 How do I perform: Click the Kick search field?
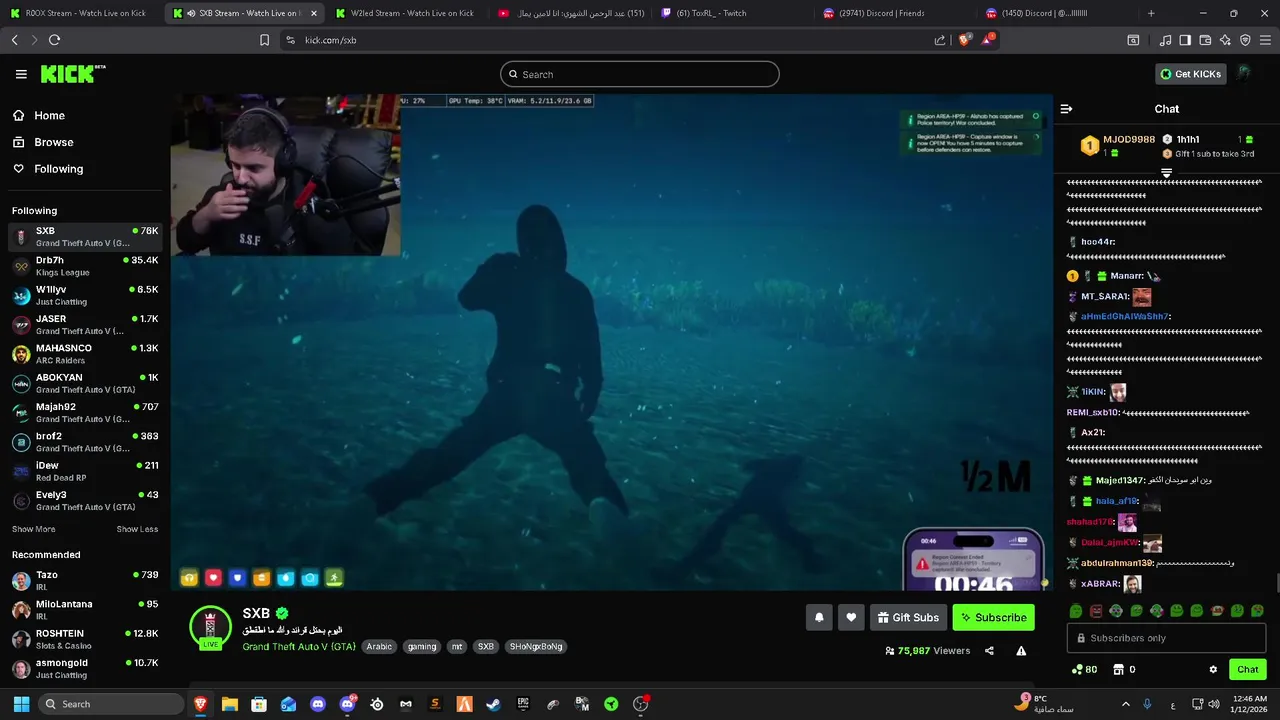pyautogui.click(x=640, y=74)
